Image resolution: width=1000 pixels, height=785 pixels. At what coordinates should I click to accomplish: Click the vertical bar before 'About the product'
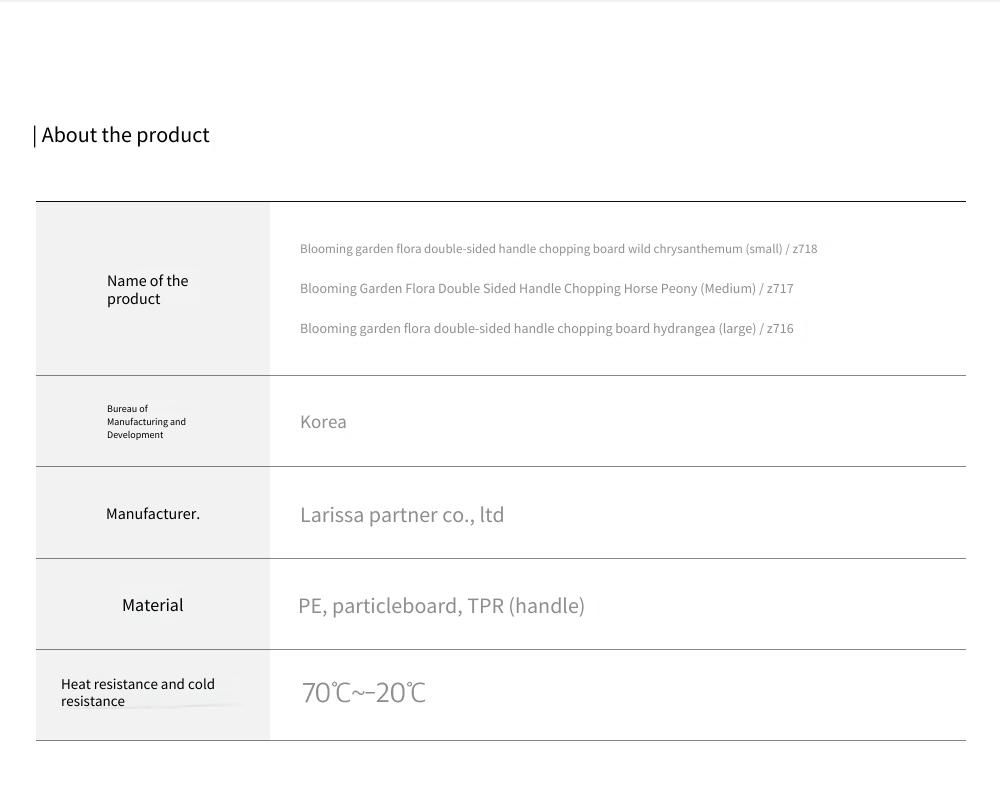(x=34, y=136)
